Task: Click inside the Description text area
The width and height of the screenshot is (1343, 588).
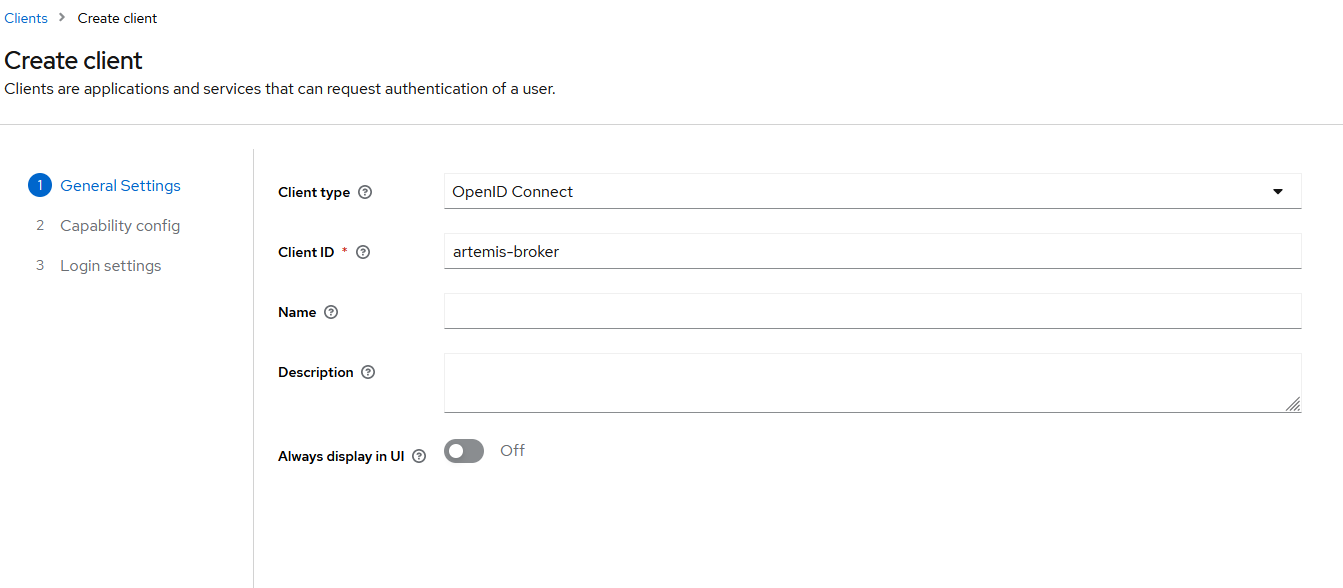Action: pos(872,382)
